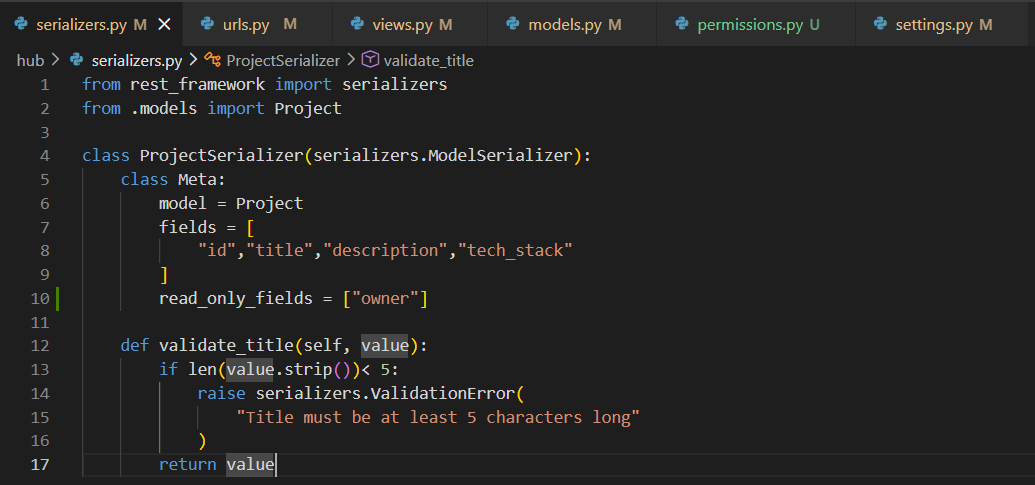Click the M status badge on models.py tab

[615, 24]
